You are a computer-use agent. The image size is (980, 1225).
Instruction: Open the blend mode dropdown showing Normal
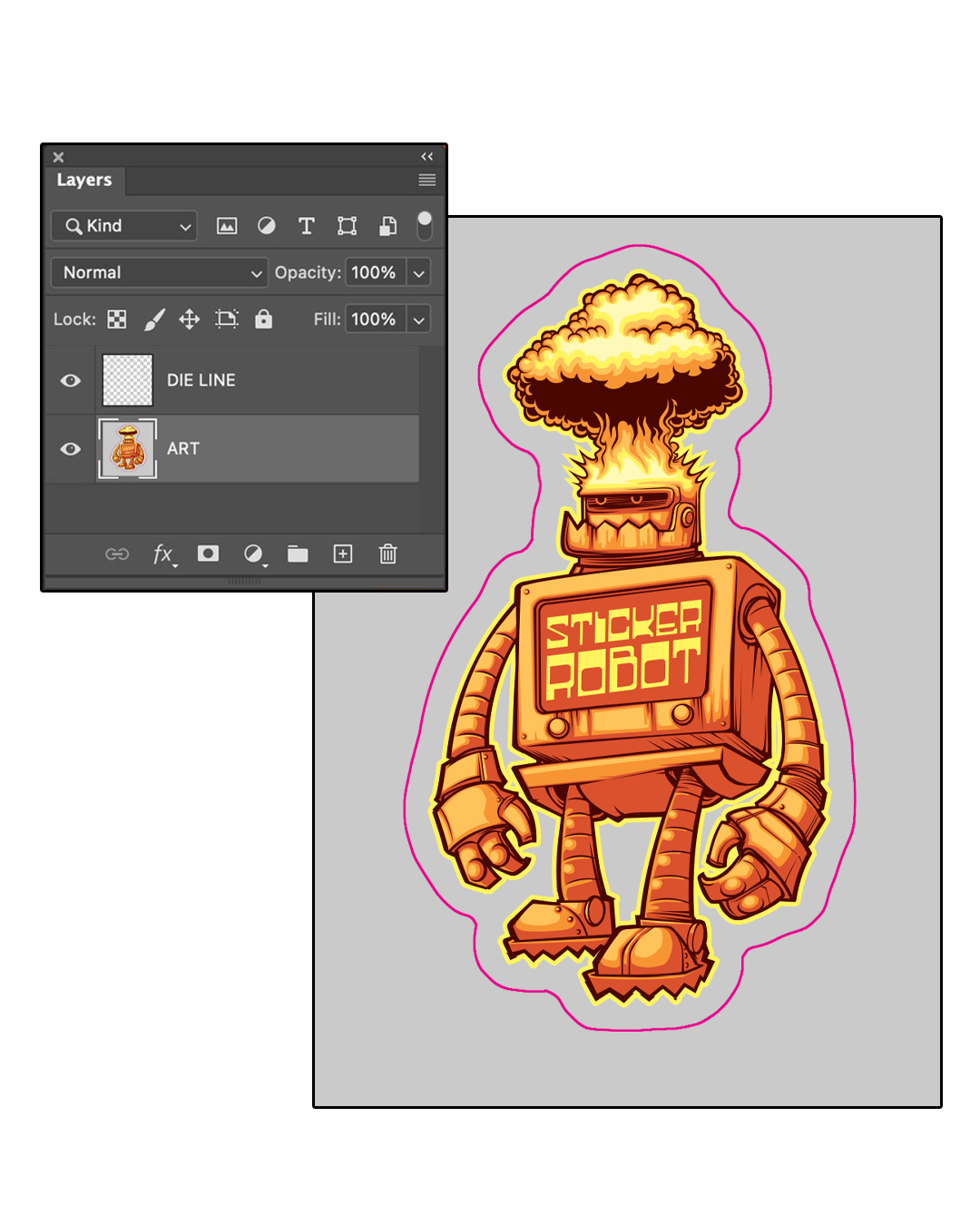point(160,272)
